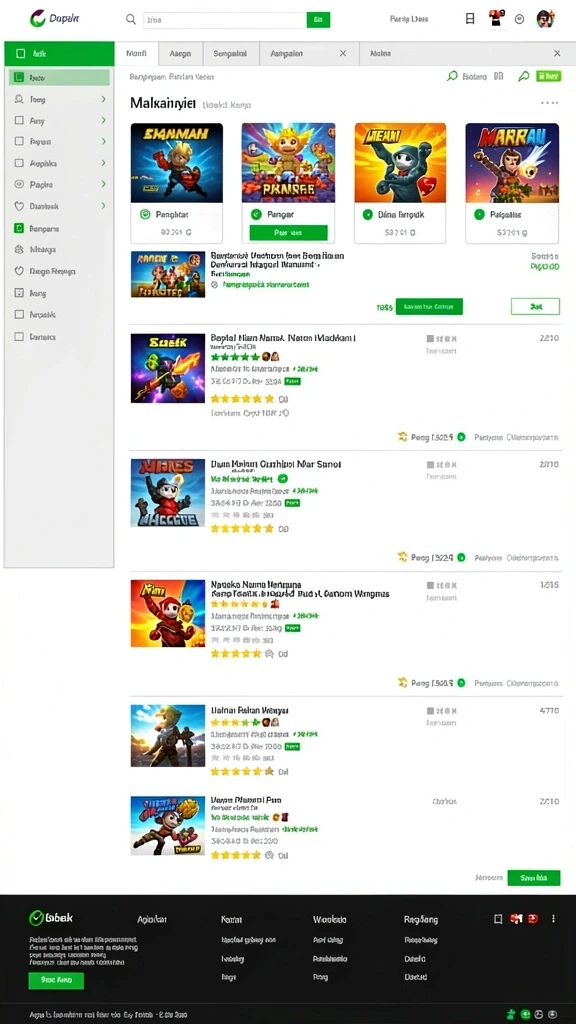Click the green button under the Pangar card
The height and width of the screenshot is (1024, 576).
[288, 233]
